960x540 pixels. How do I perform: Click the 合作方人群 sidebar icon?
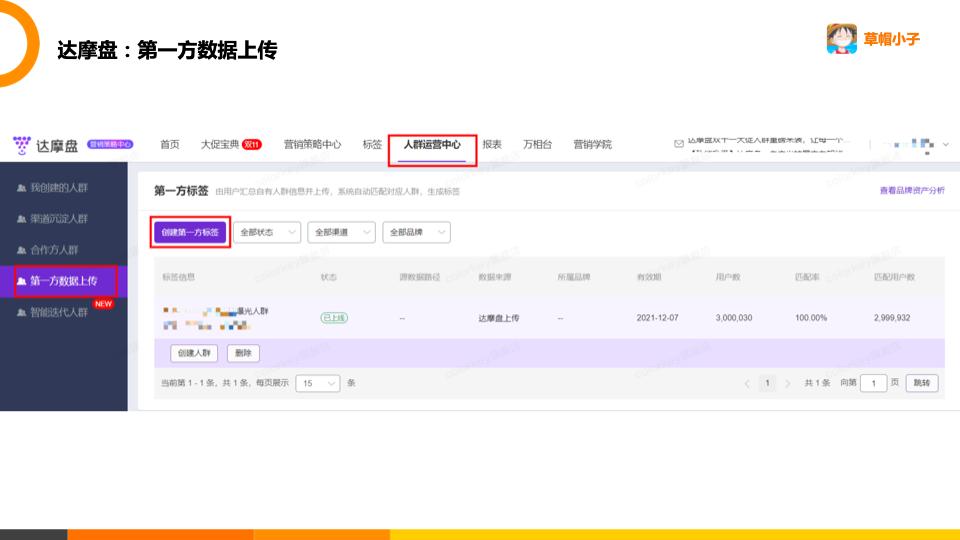(x=21, y=250)
